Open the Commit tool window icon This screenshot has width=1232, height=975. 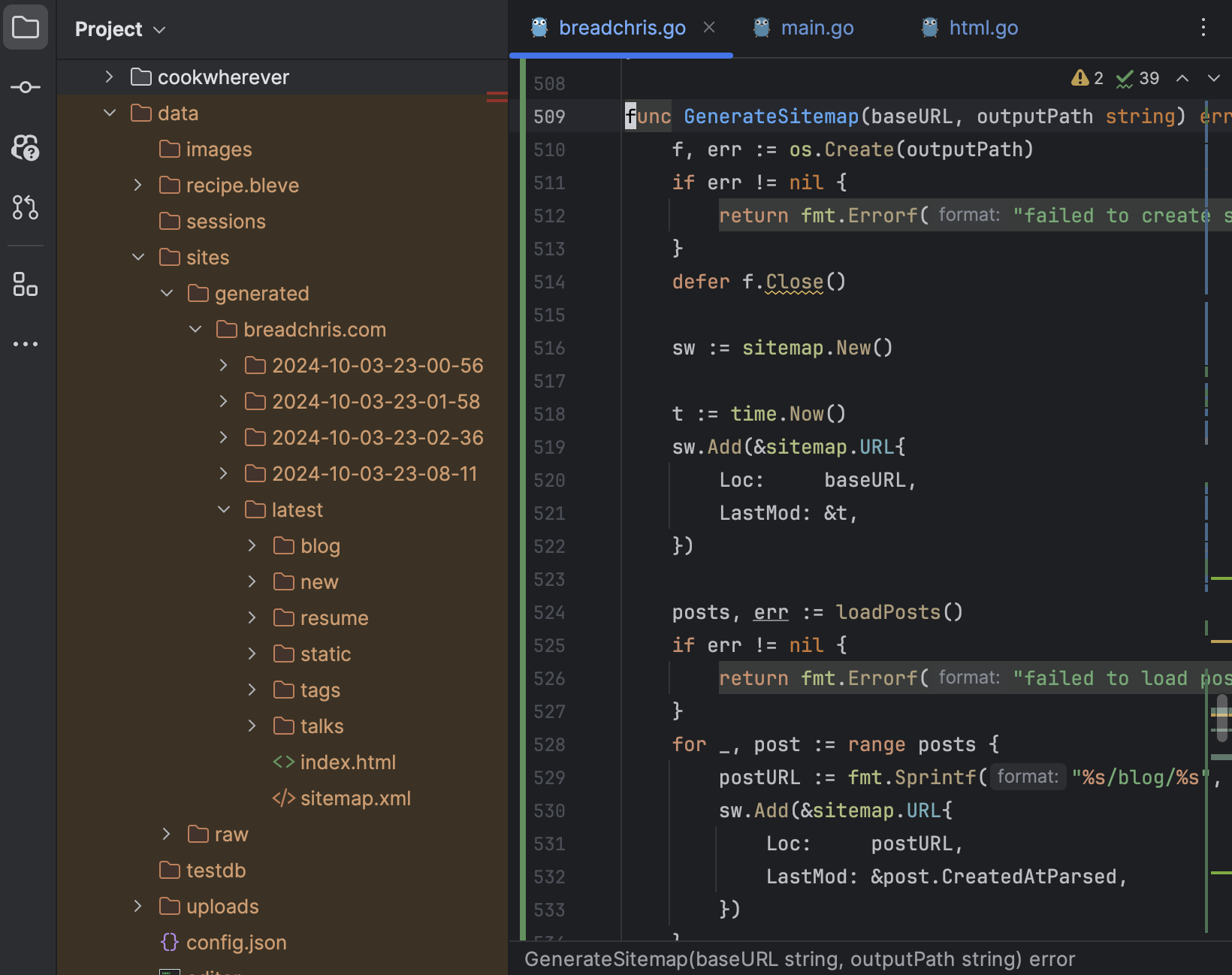pos(26,88)
